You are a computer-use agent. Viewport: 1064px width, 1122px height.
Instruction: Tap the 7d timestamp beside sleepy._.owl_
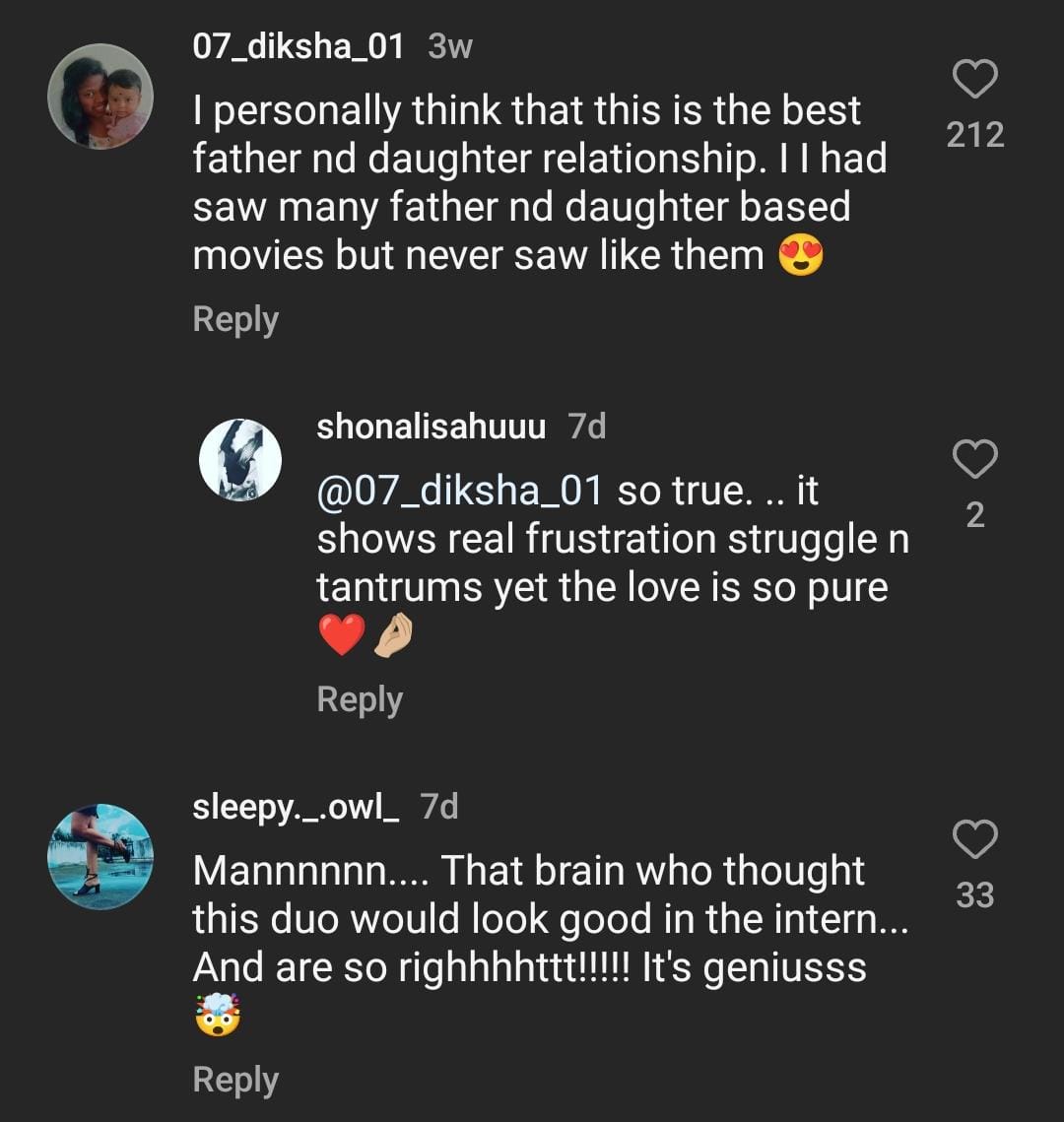tap(439, 807)
